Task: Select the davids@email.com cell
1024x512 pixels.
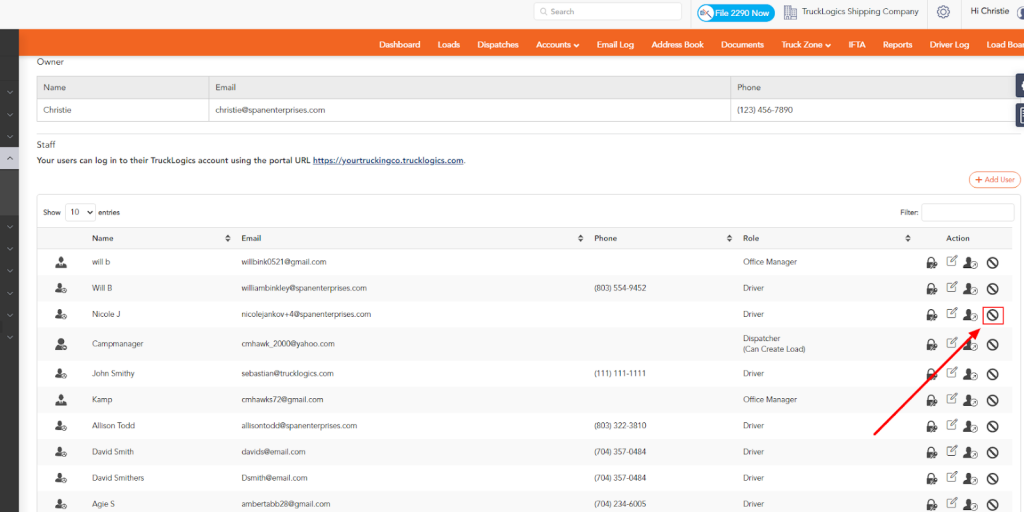Action: pyautogui.click(x=274, y=451)
